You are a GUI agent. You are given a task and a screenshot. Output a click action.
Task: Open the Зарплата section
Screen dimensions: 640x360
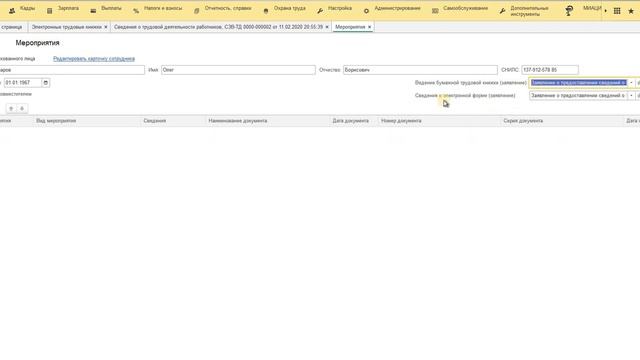point(68,8)
